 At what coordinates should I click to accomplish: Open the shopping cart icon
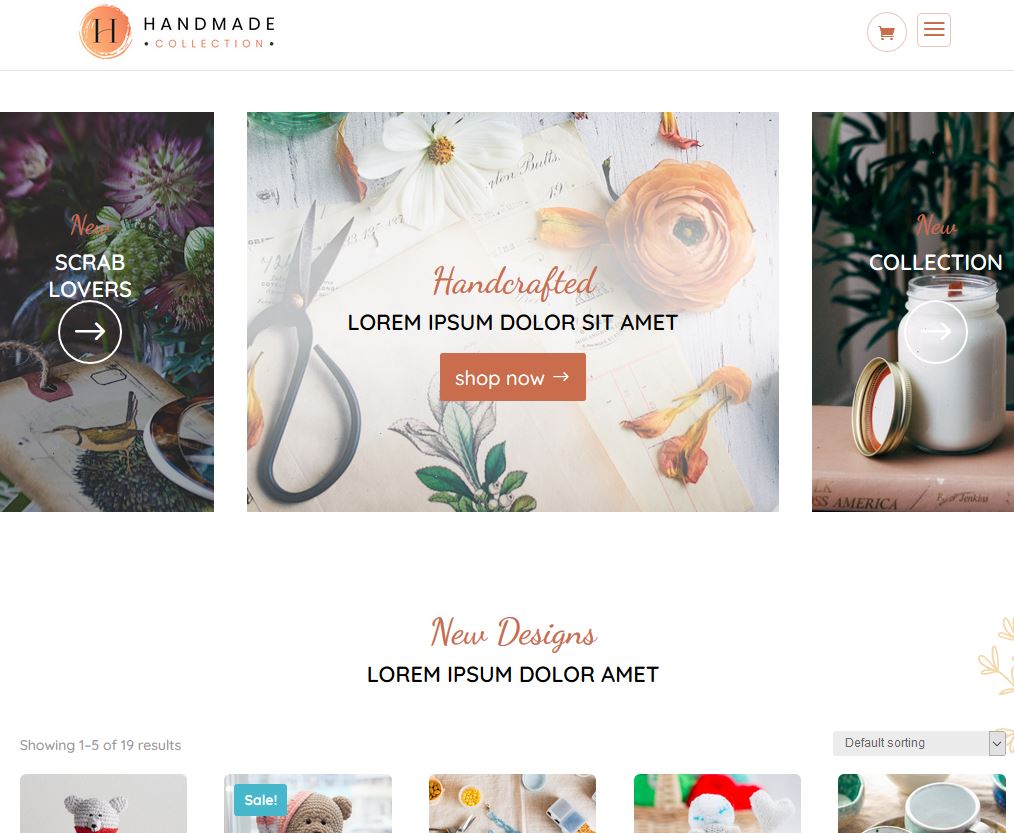coord(886,32)
